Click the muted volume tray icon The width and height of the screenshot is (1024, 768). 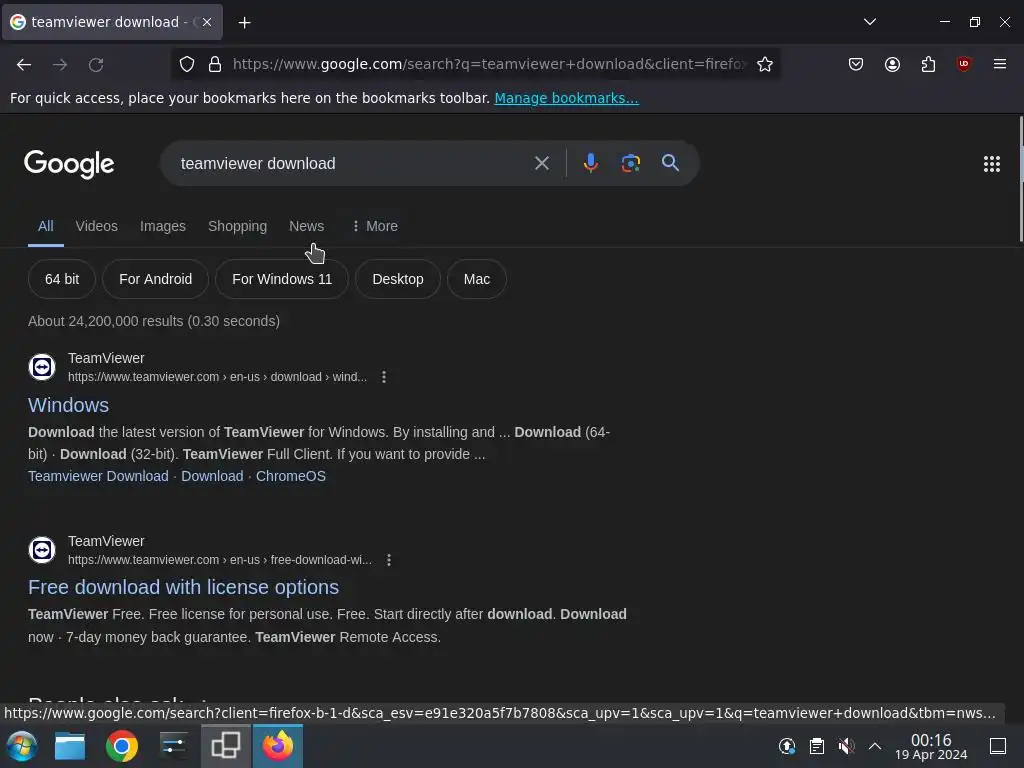pyautogui.click(x=846, y=746)
